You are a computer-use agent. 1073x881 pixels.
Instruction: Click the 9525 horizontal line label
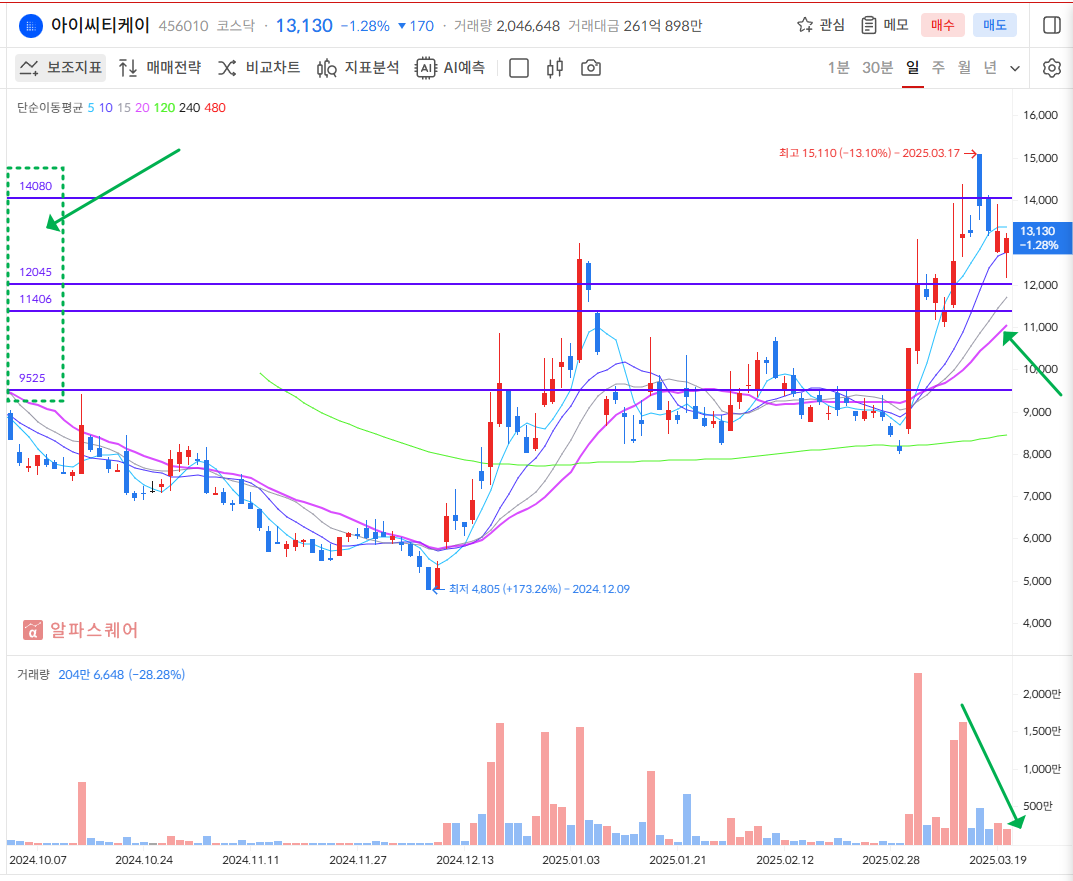click(x=32, y=379)
